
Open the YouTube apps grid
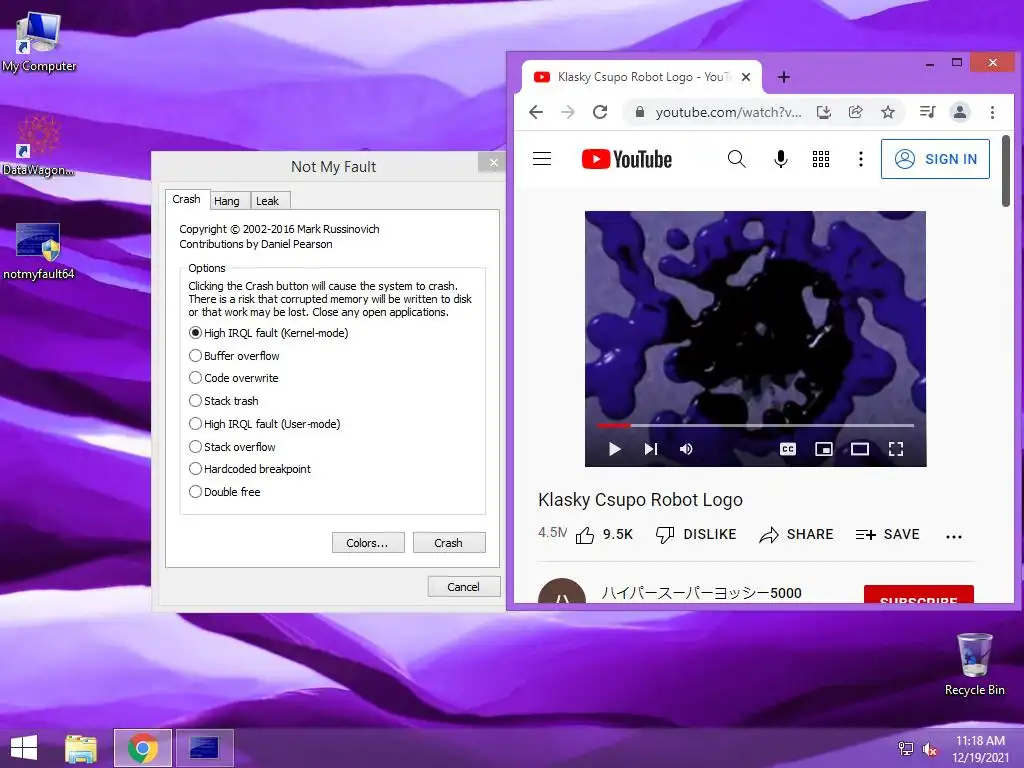821,159
